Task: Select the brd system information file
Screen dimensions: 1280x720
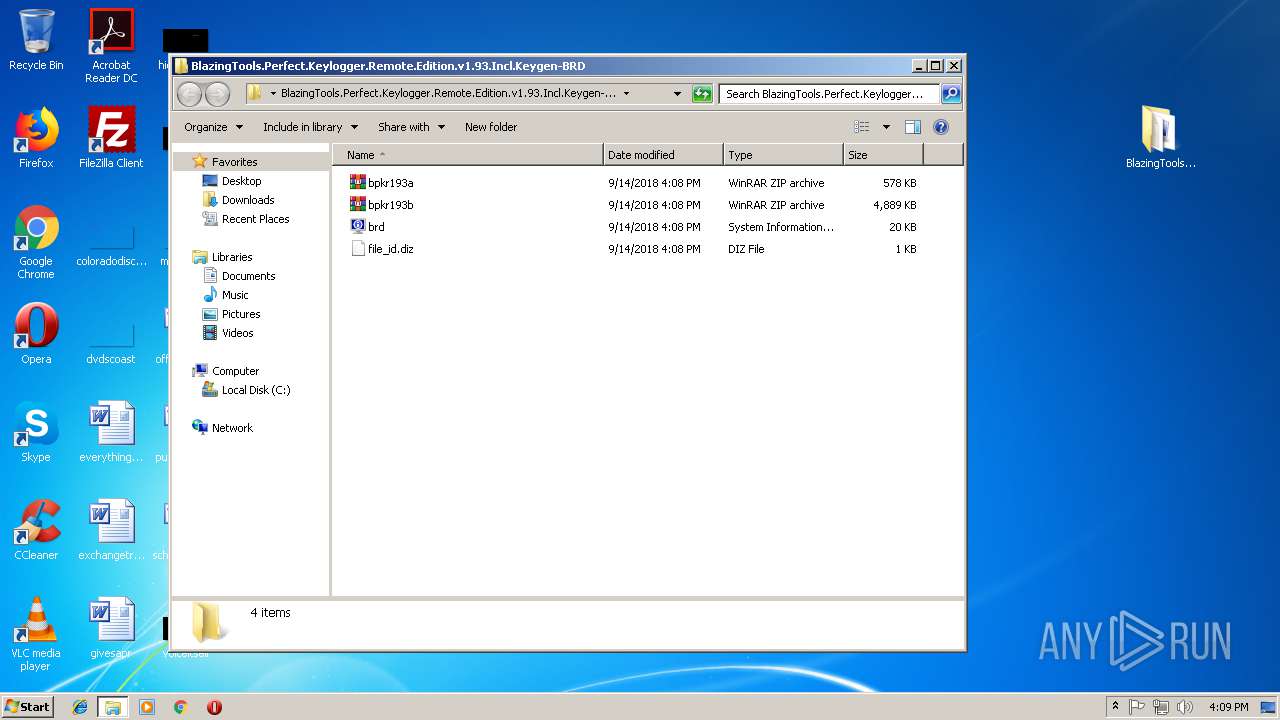Action: [x=367, y=227]
